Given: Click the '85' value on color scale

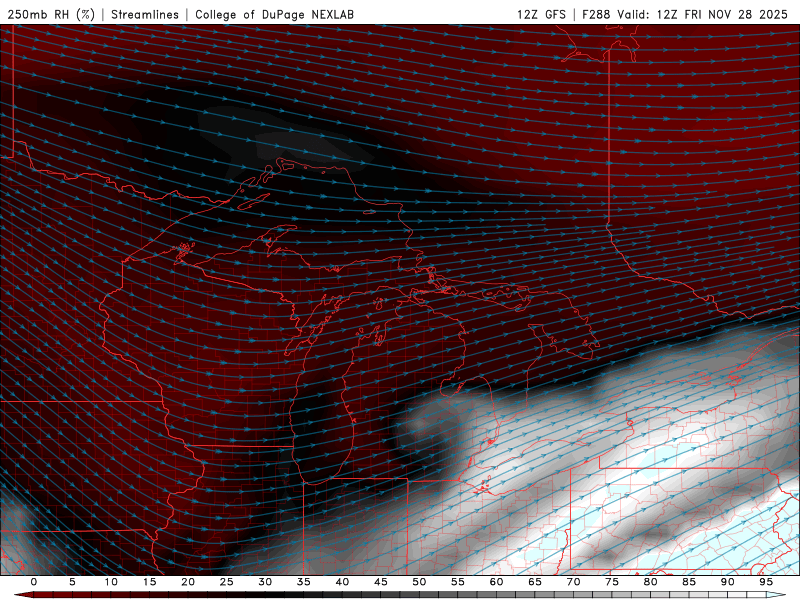Looking at the screenshot, I should [689, 582].
